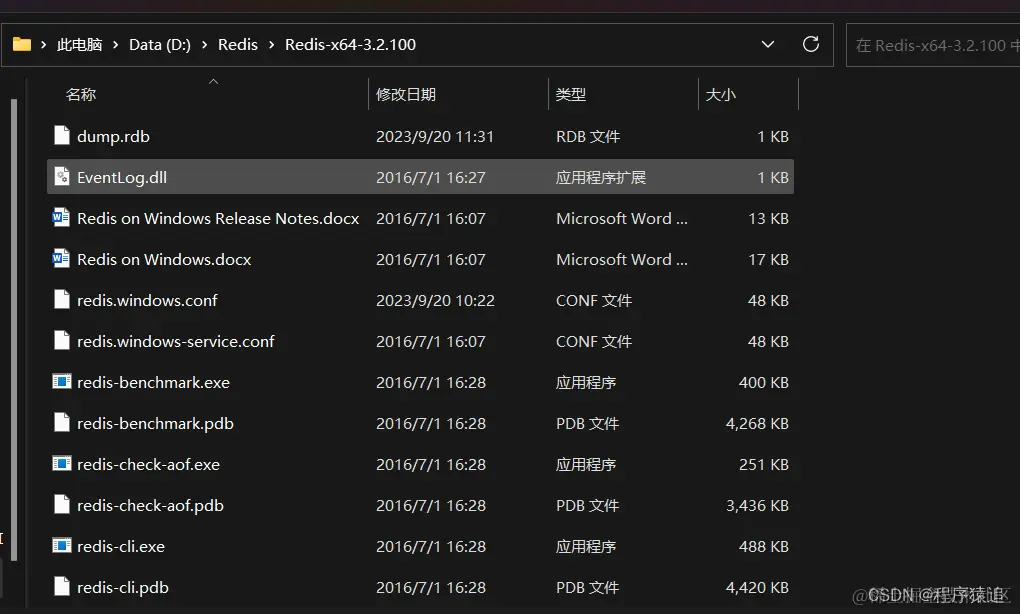Click the redis-check-aof.pdb file icon
The image size is (1020, 614).
(x=62, y=505)
